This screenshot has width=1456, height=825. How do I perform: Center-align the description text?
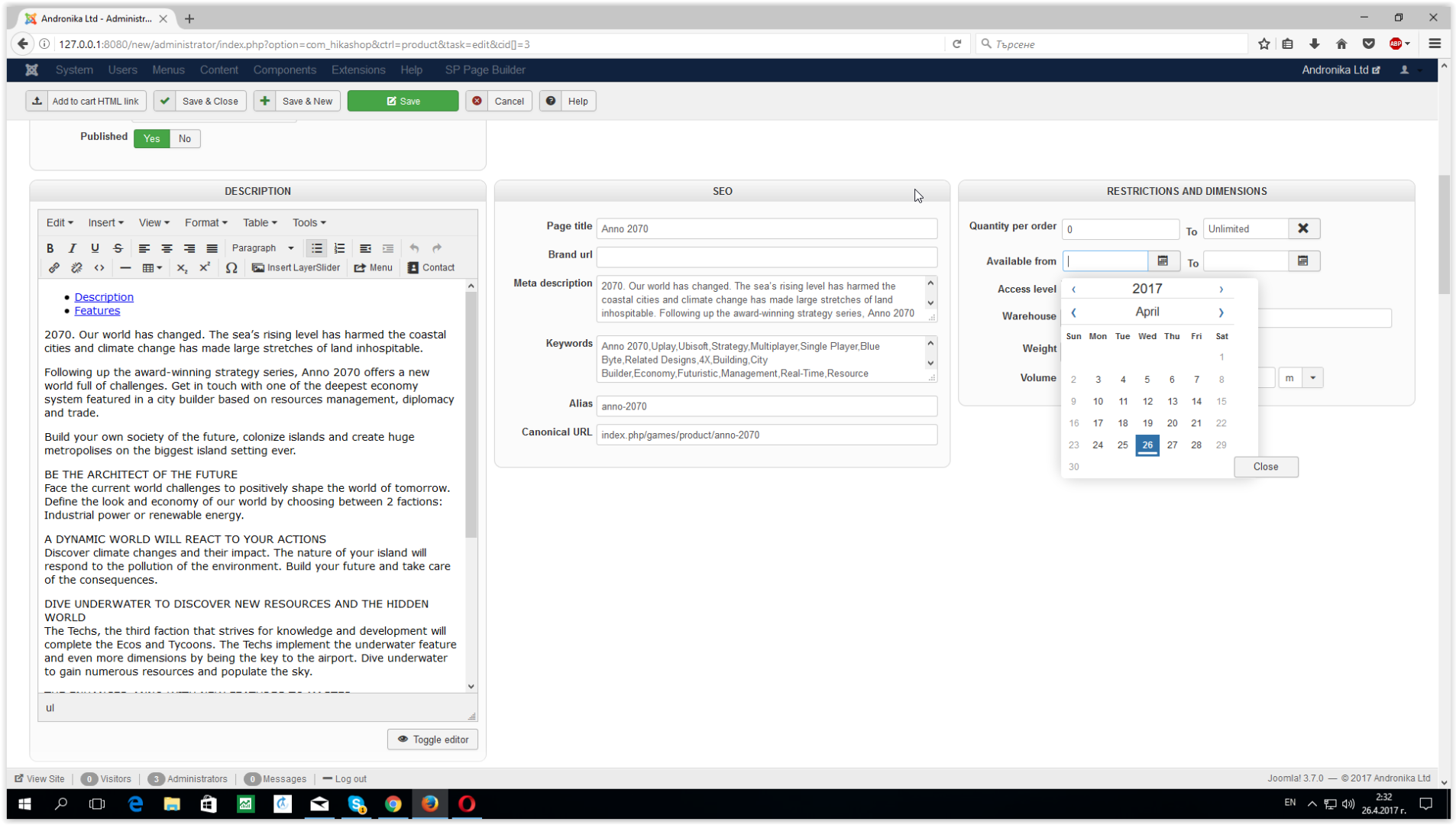pyautogui.click(x=167, y=248)
